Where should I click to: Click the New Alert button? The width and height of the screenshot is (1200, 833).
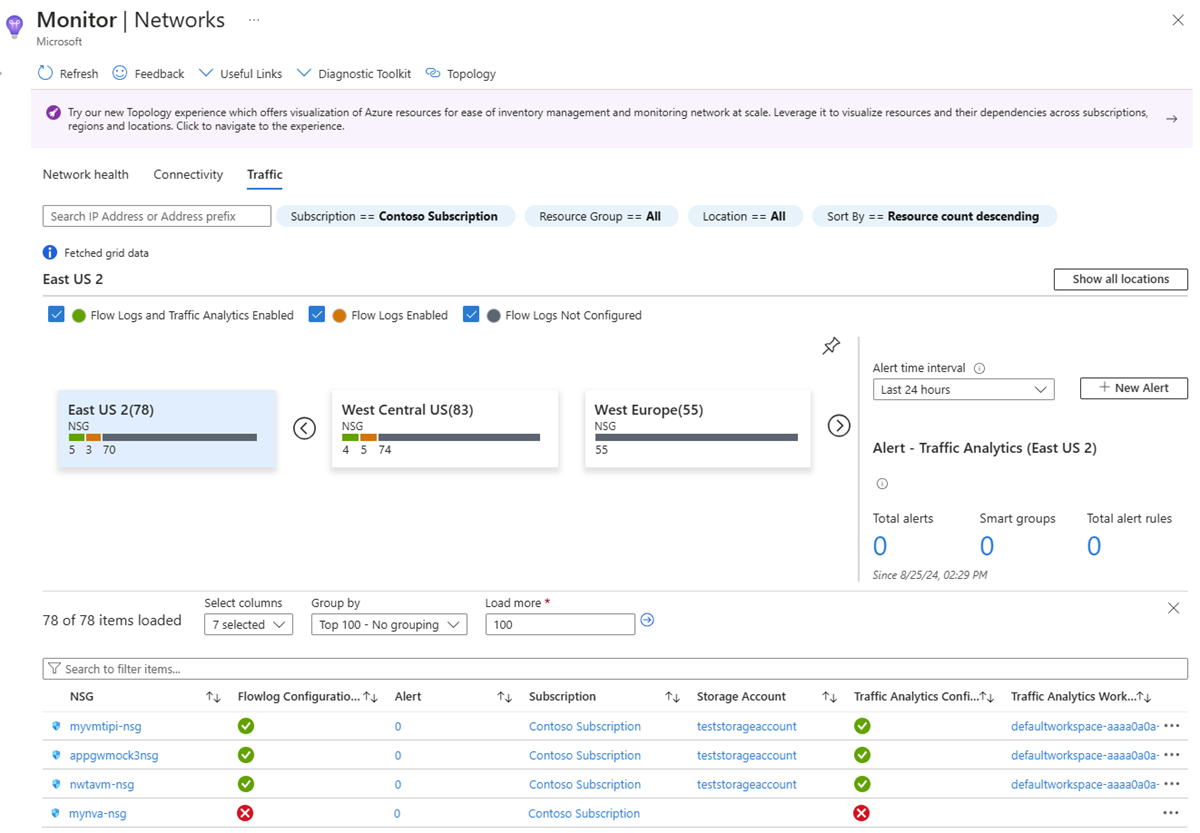(x=1133, y=388)
